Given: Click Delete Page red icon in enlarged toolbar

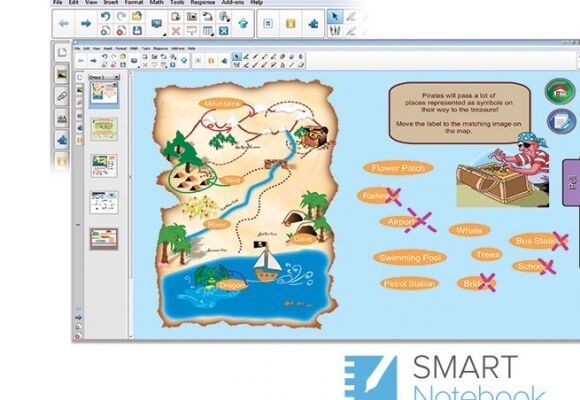Looking at the screenshot, I should [x=121, y=31].
